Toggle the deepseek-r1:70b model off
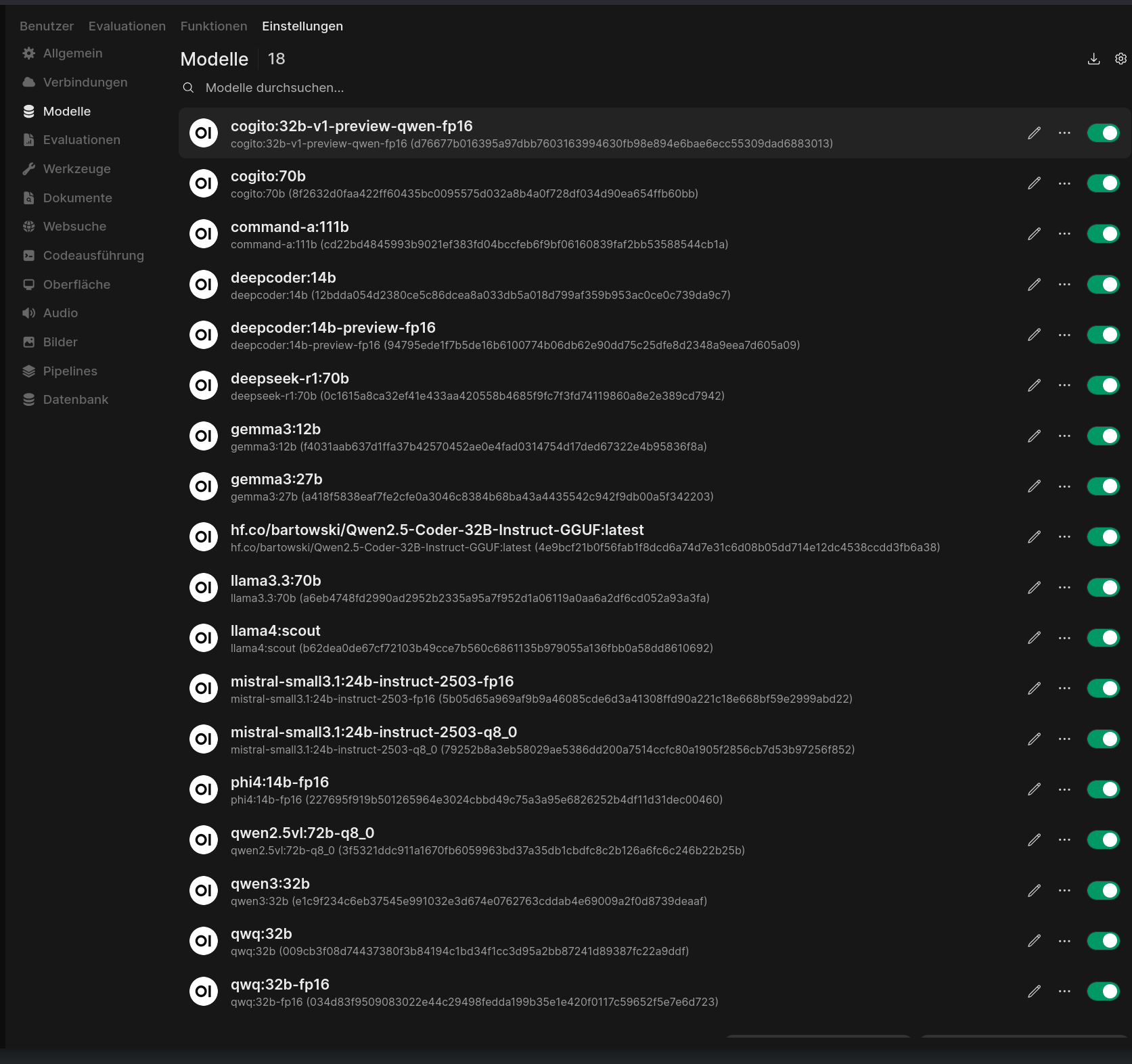 click(1103, 386)
